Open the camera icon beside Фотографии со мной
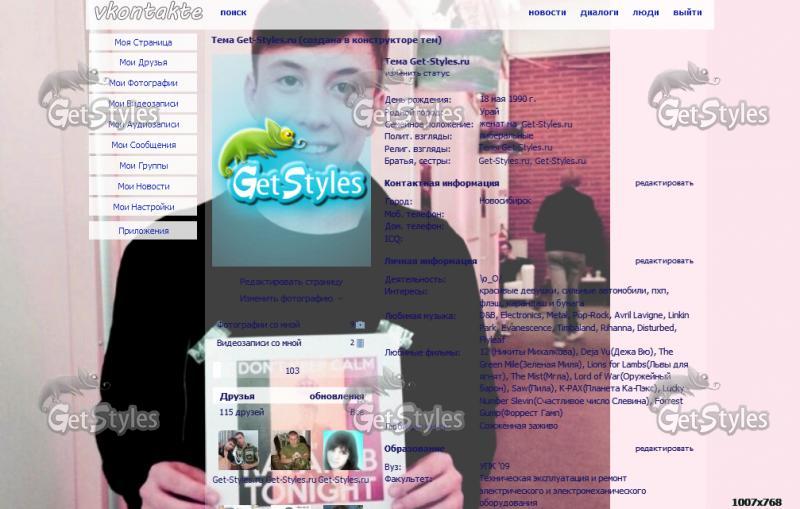Image resolution: width=800 pixels, height=509 pixels. (x=360, y=325)
